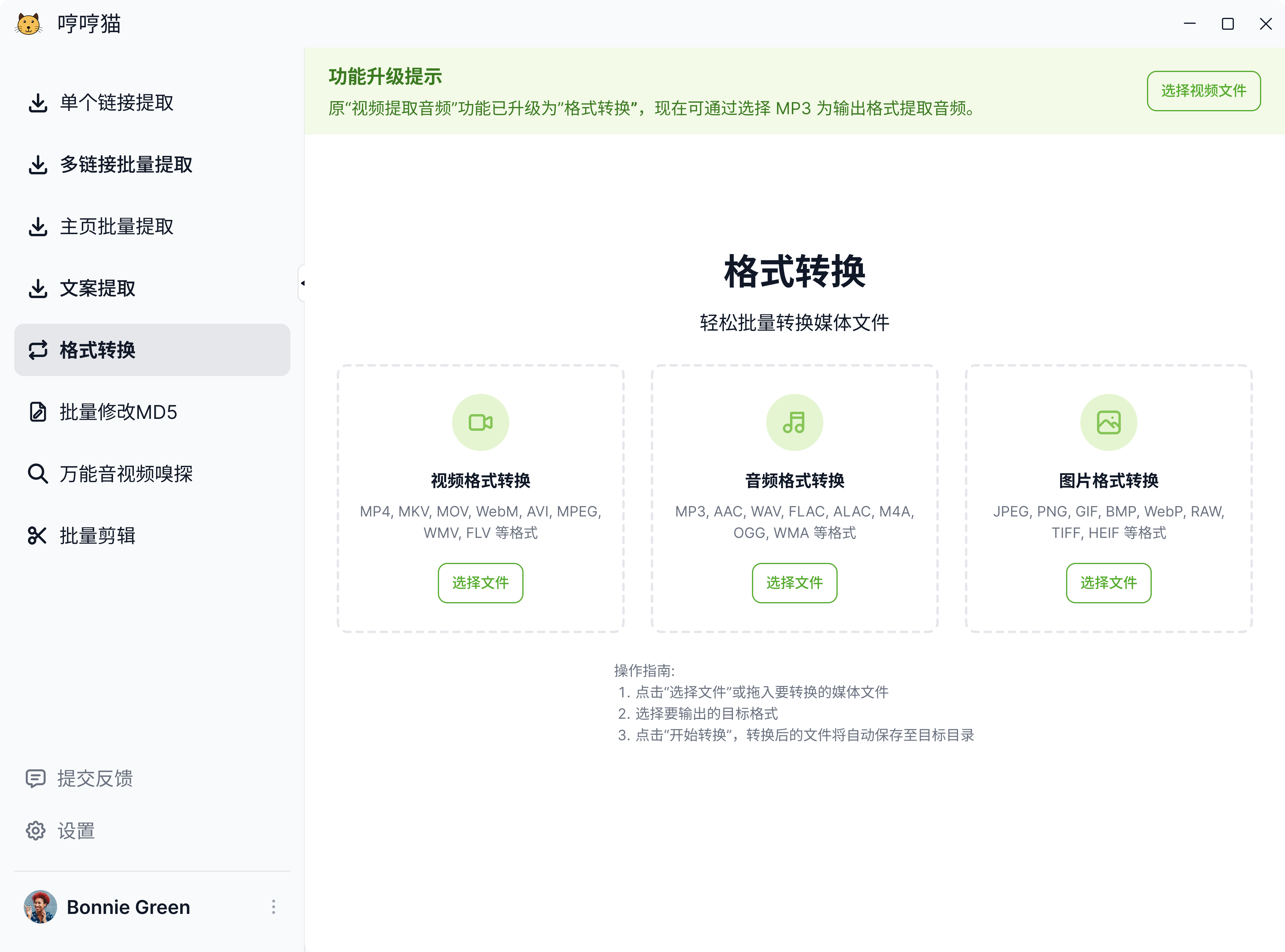1285x952 pixels.
Task: Click 选择视频文件 in the upgrade banner
Action: (1203, 90)
